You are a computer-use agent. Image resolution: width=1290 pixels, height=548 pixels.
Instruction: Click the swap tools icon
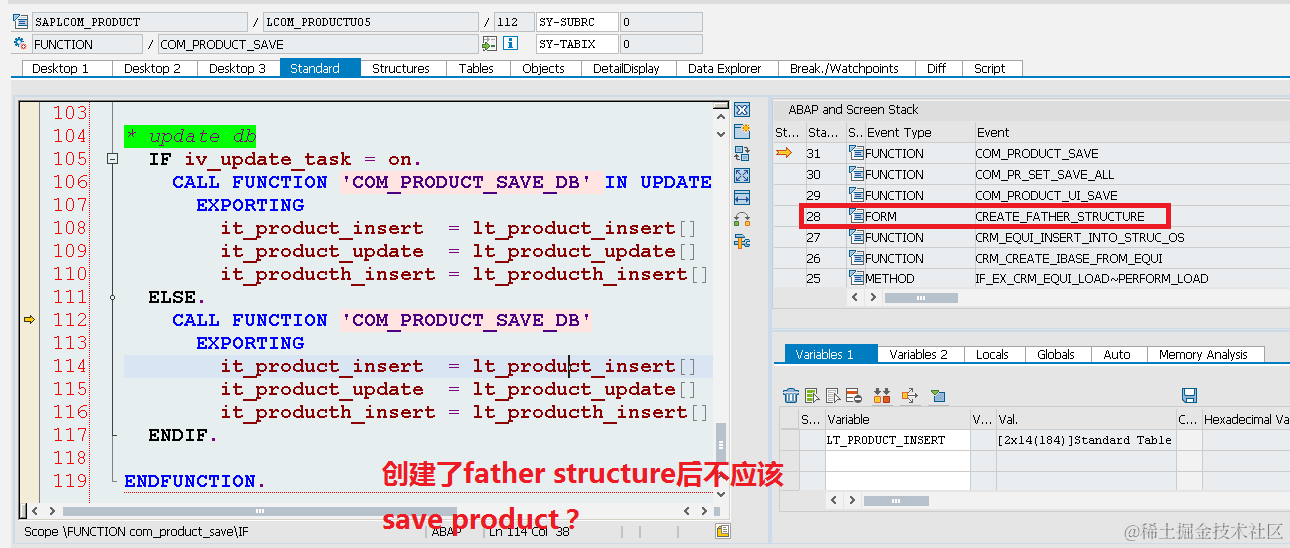point(742,220)
